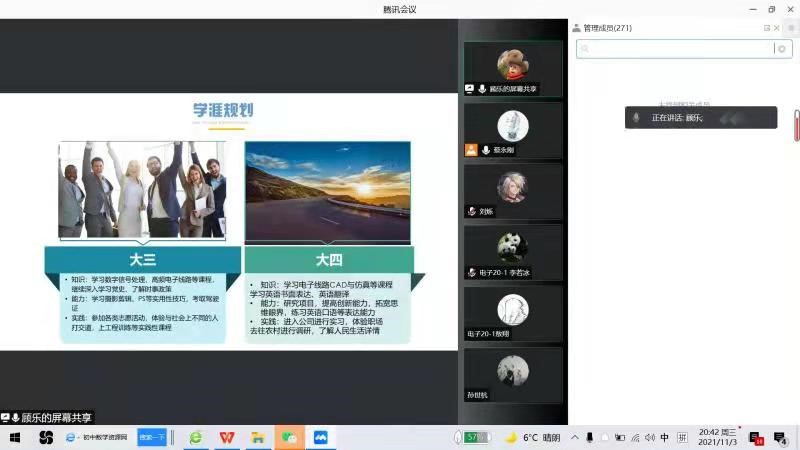Screen dimensions: 800x450
Task: Clear the member search box
Action: (x=781, y=48)
